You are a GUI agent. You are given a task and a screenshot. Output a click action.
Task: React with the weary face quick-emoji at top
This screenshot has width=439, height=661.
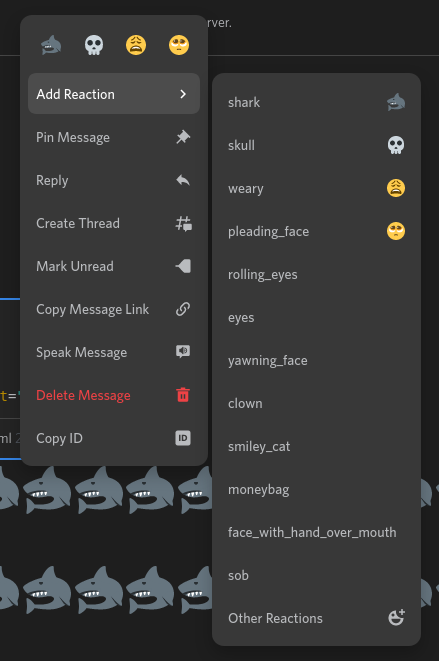[x=136, y=45]
